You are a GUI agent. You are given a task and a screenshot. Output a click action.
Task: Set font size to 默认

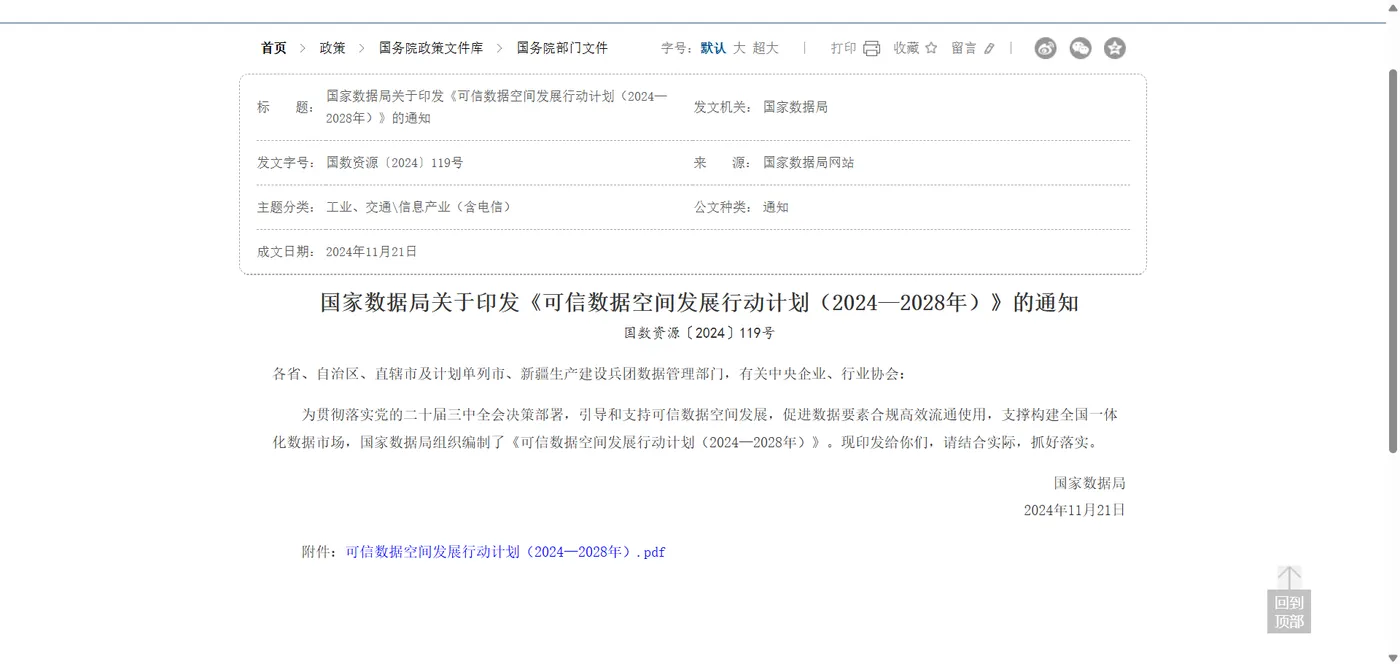point(713,48)
